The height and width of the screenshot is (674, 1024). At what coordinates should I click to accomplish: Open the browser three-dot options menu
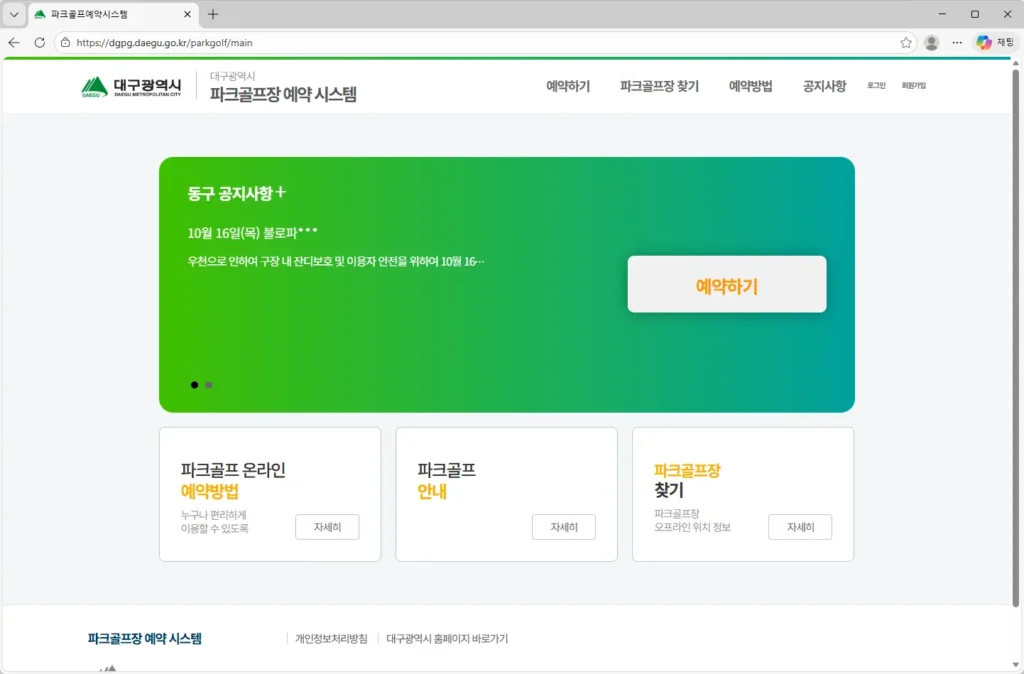(x=956, y=43)
